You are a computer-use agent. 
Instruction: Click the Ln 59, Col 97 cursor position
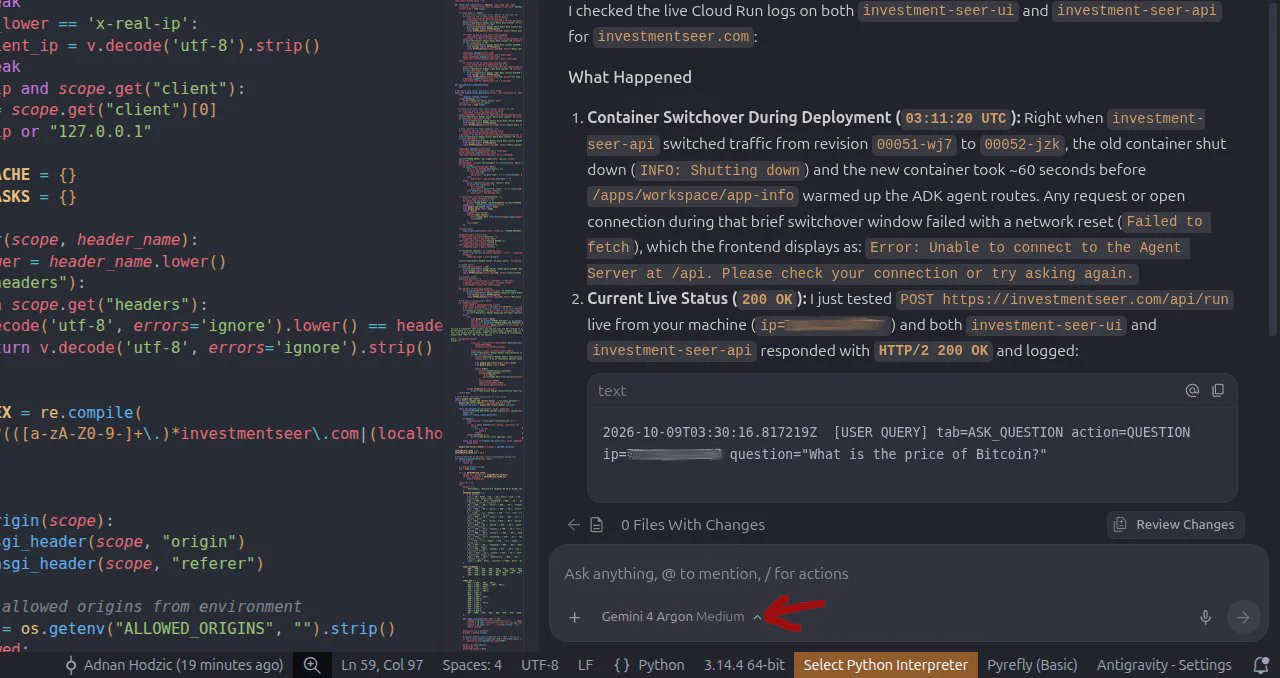pos(382,665)
